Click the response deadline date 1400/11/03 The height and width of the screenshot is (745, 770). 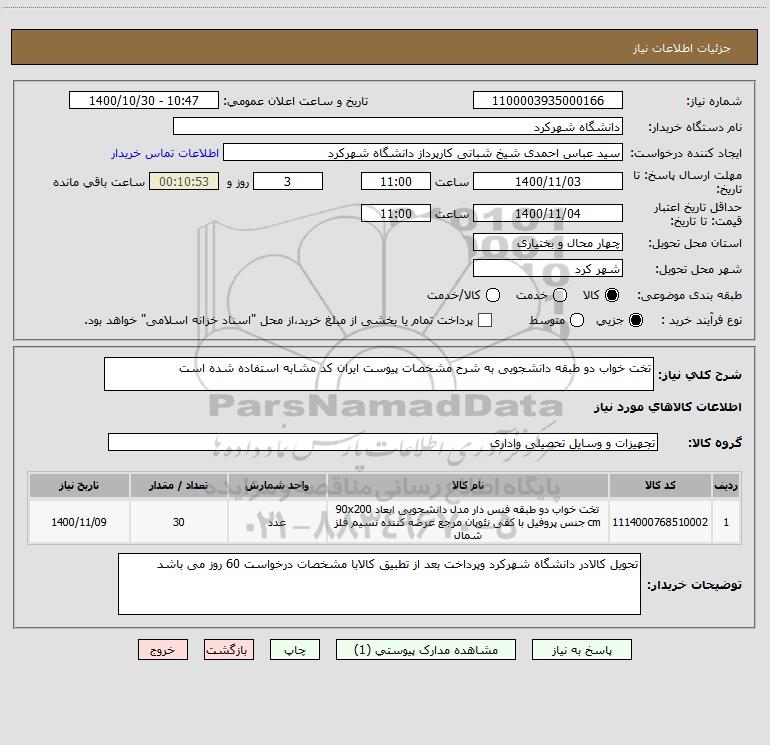548,181
